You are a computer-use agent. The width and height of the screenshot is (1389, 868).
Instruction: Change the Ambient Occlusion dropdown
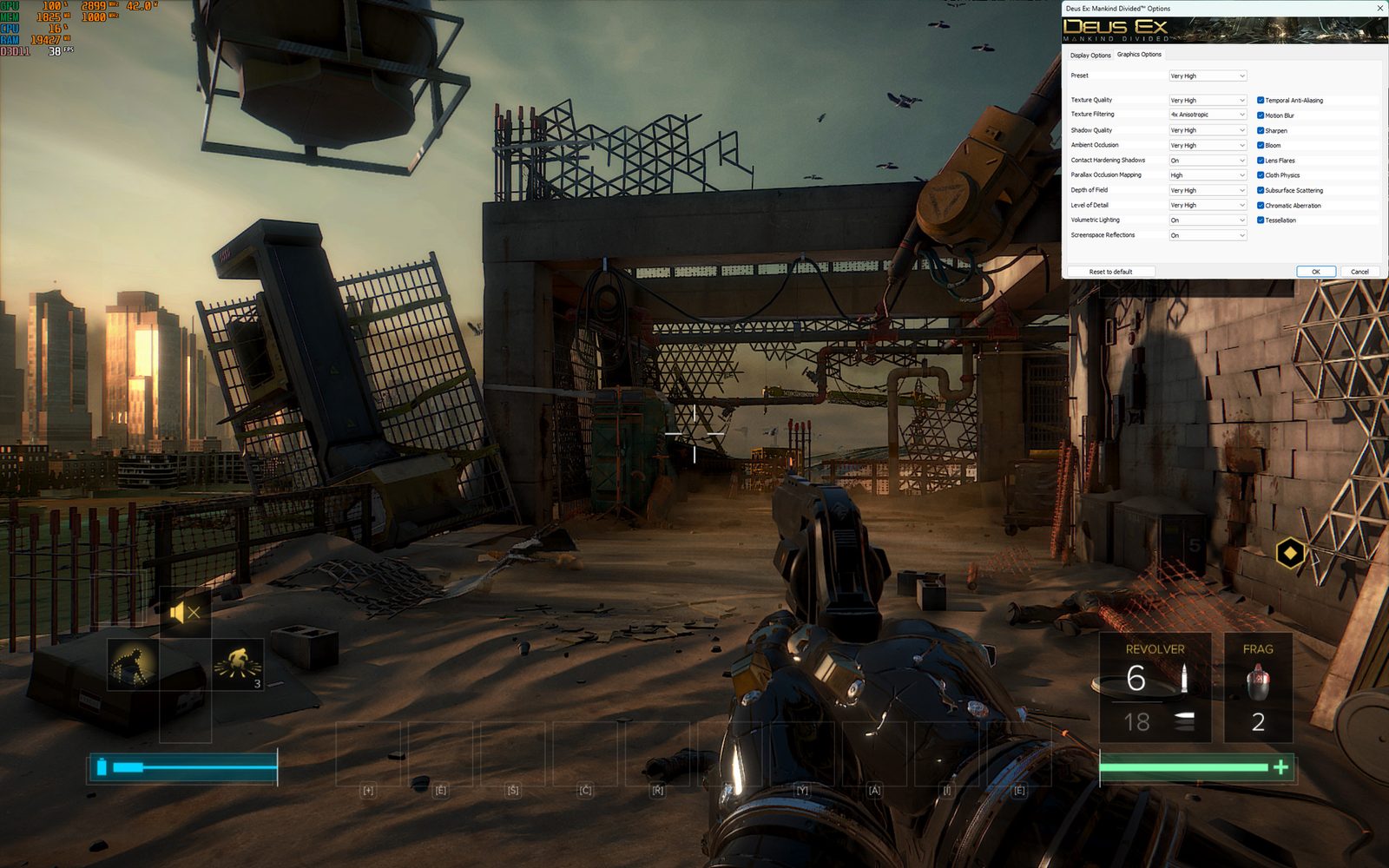(1208, 145)
